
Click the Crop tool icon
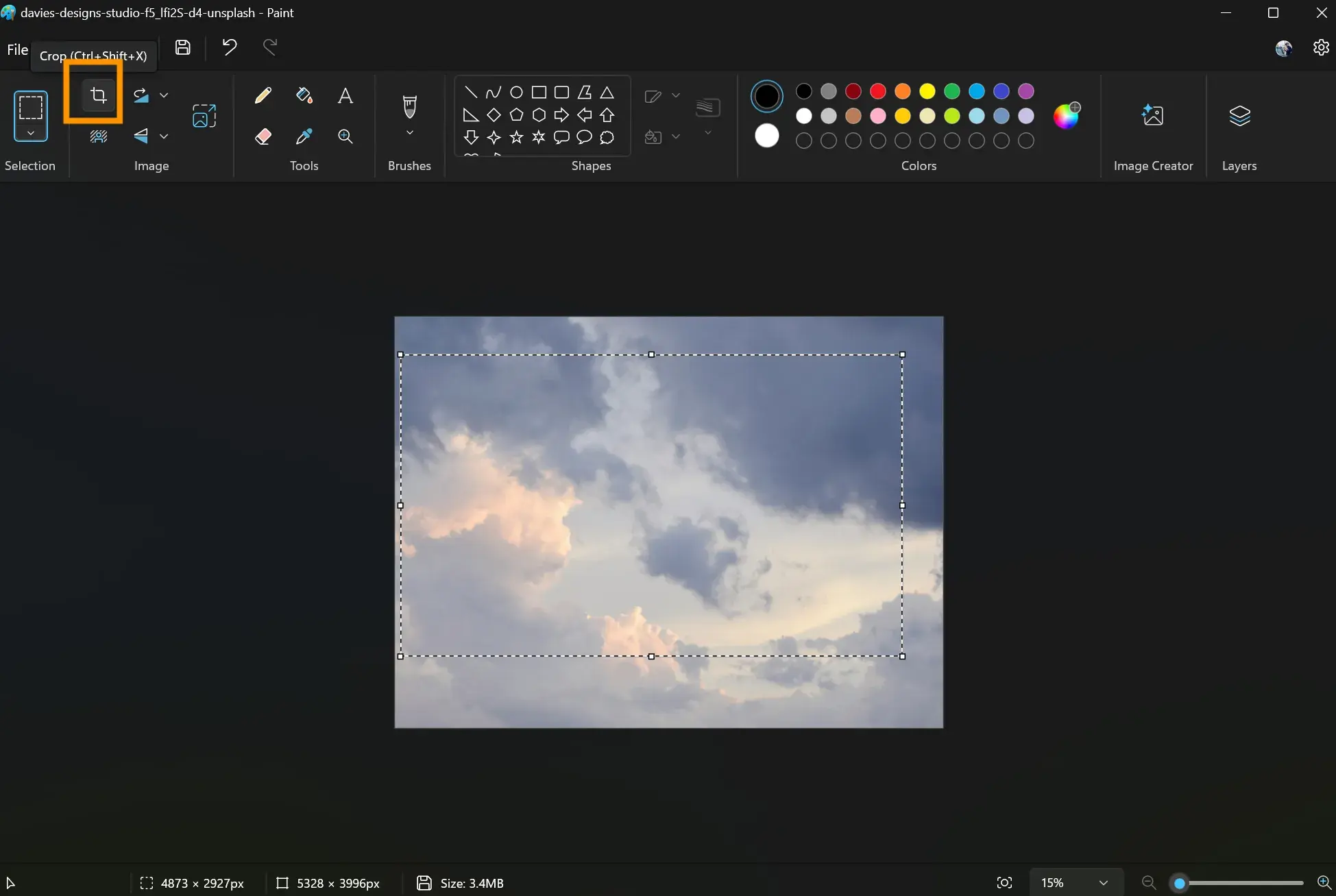tap(99, 95)
